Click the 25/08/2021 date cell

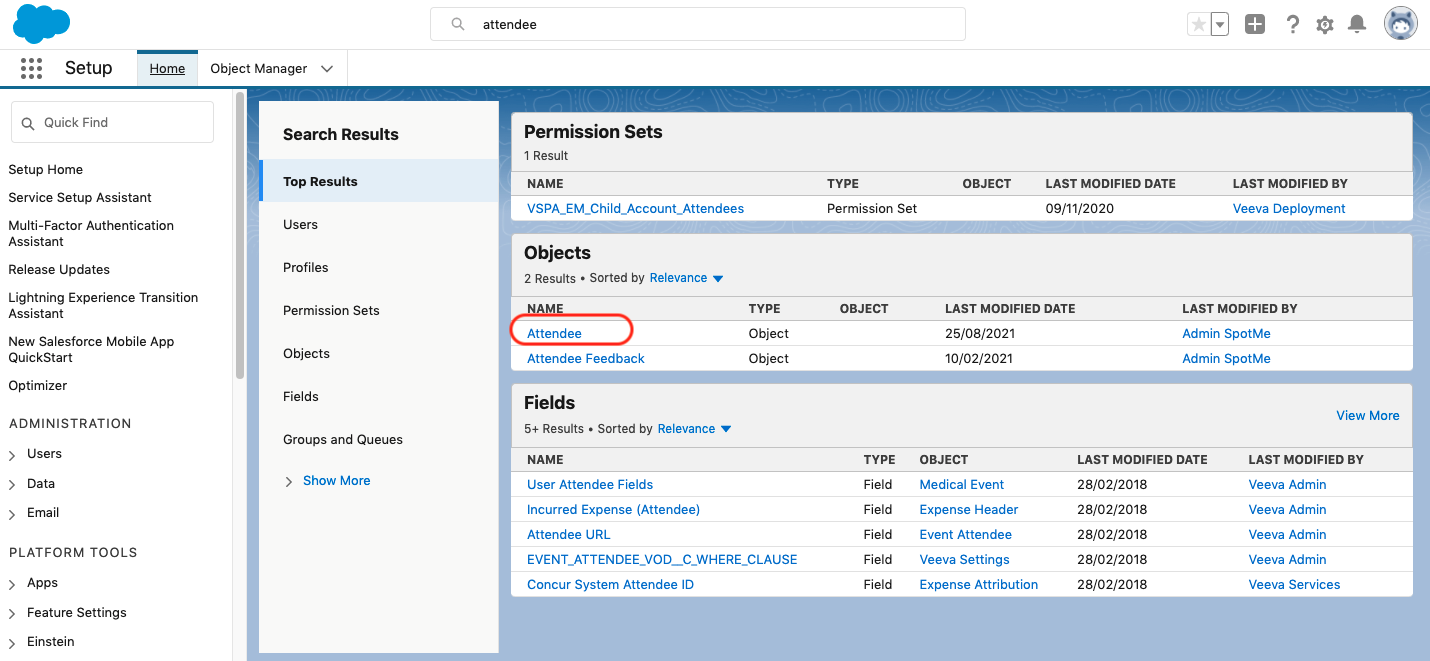point(979,333)
